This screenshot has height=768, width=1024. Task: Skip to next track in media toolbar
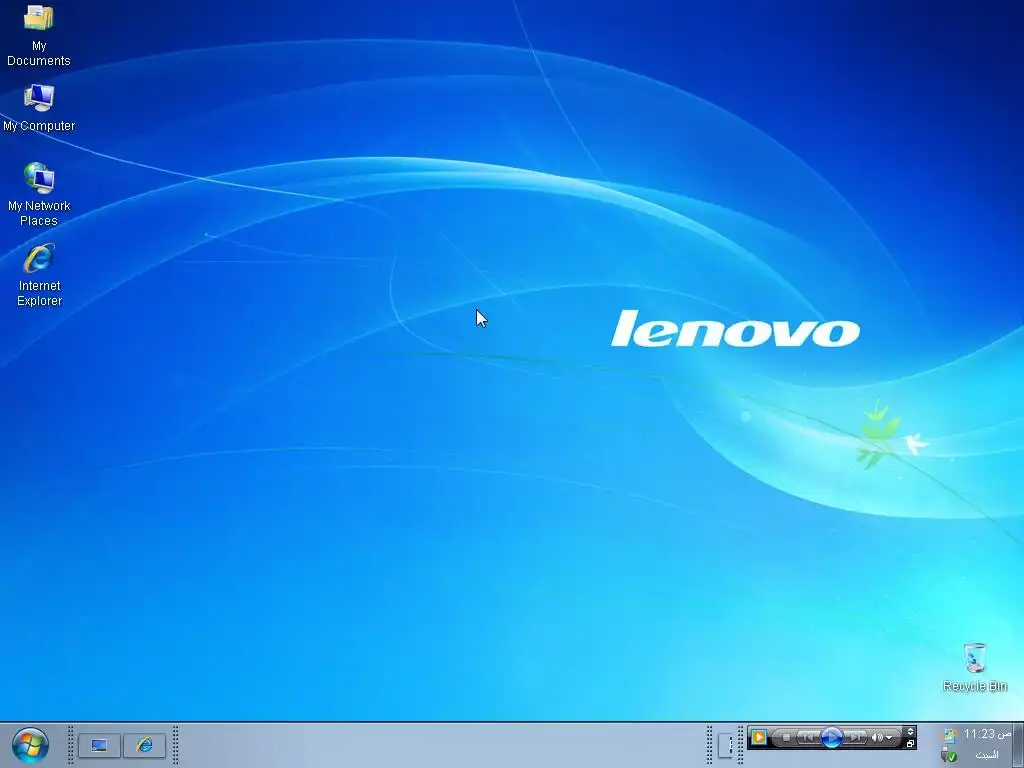[856, 737]
